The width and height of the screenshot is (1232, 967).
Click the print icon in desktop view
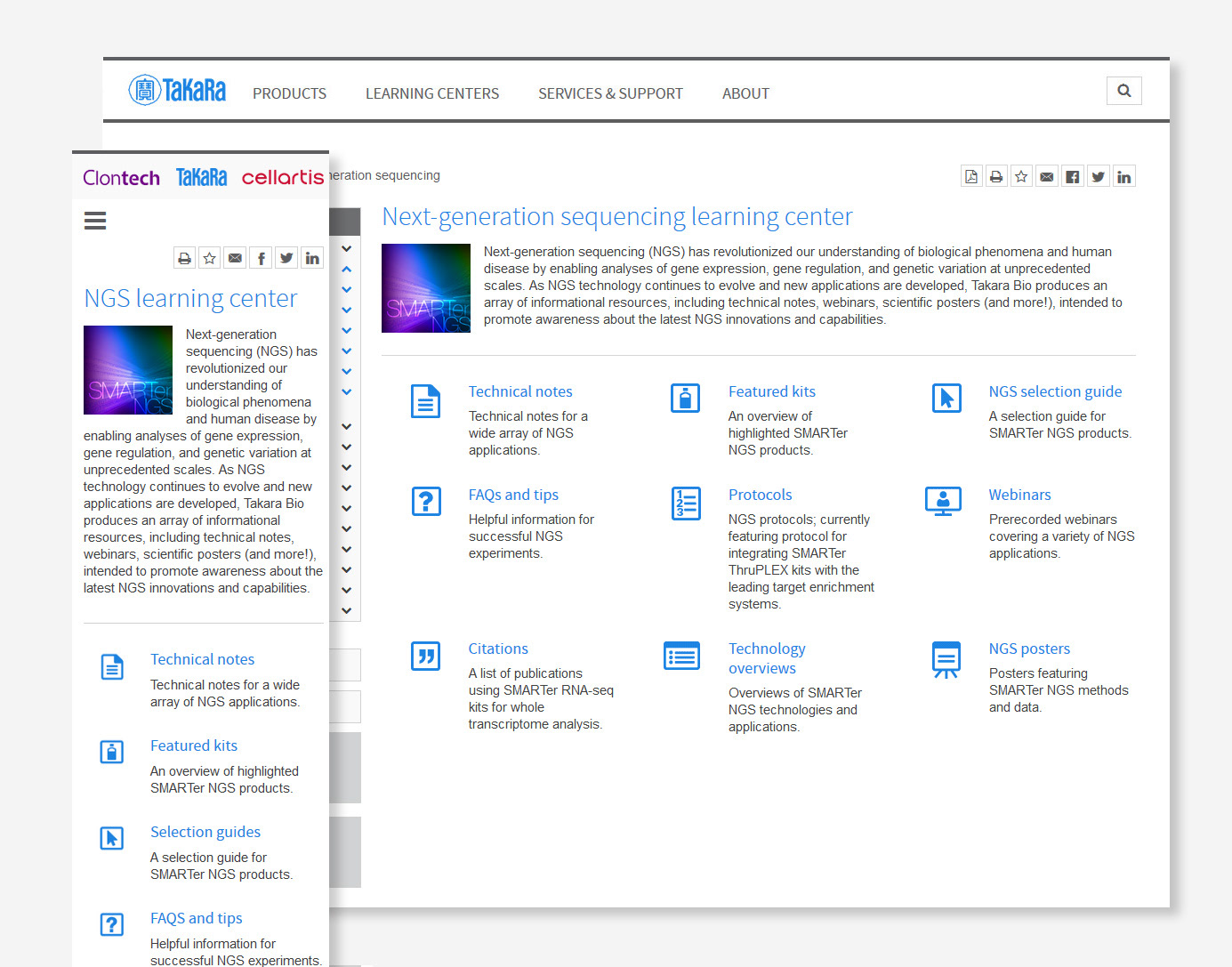[x=996, y=177]
